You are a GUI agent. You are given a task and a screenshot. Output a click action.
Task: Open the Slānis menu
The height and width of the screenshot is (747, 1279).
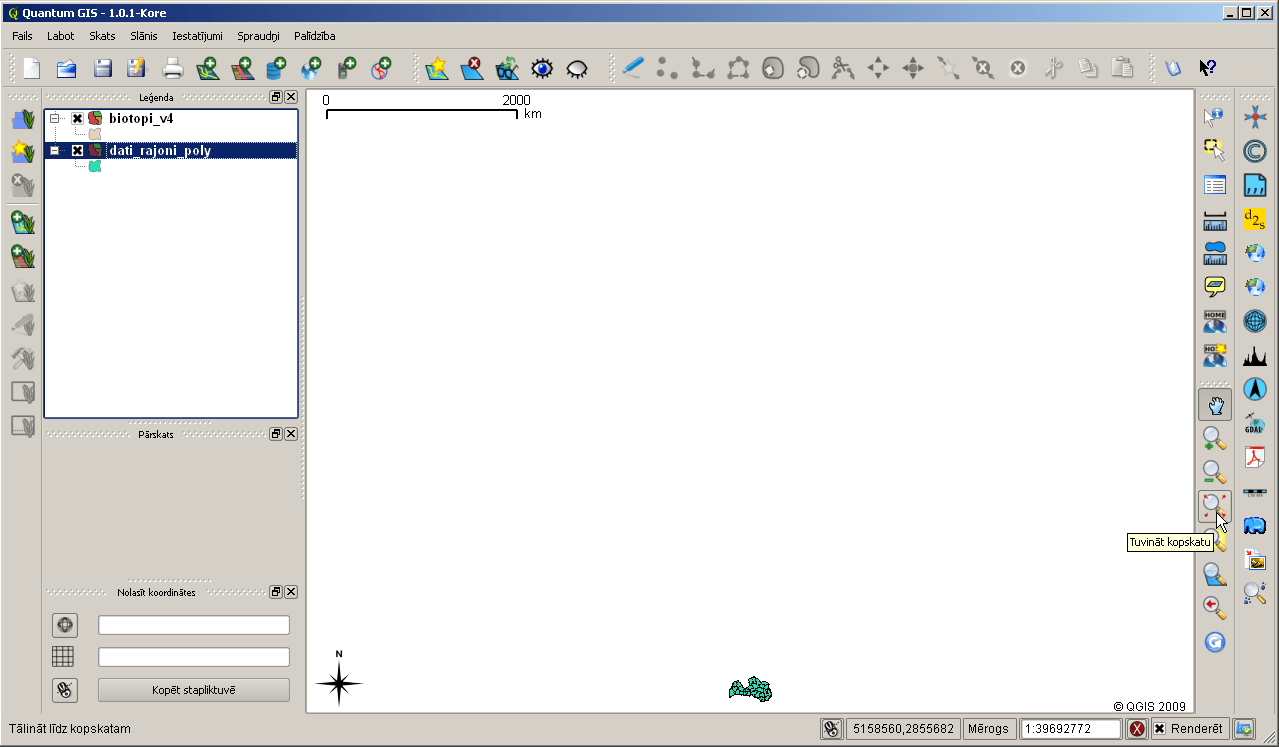coord(144,36)
